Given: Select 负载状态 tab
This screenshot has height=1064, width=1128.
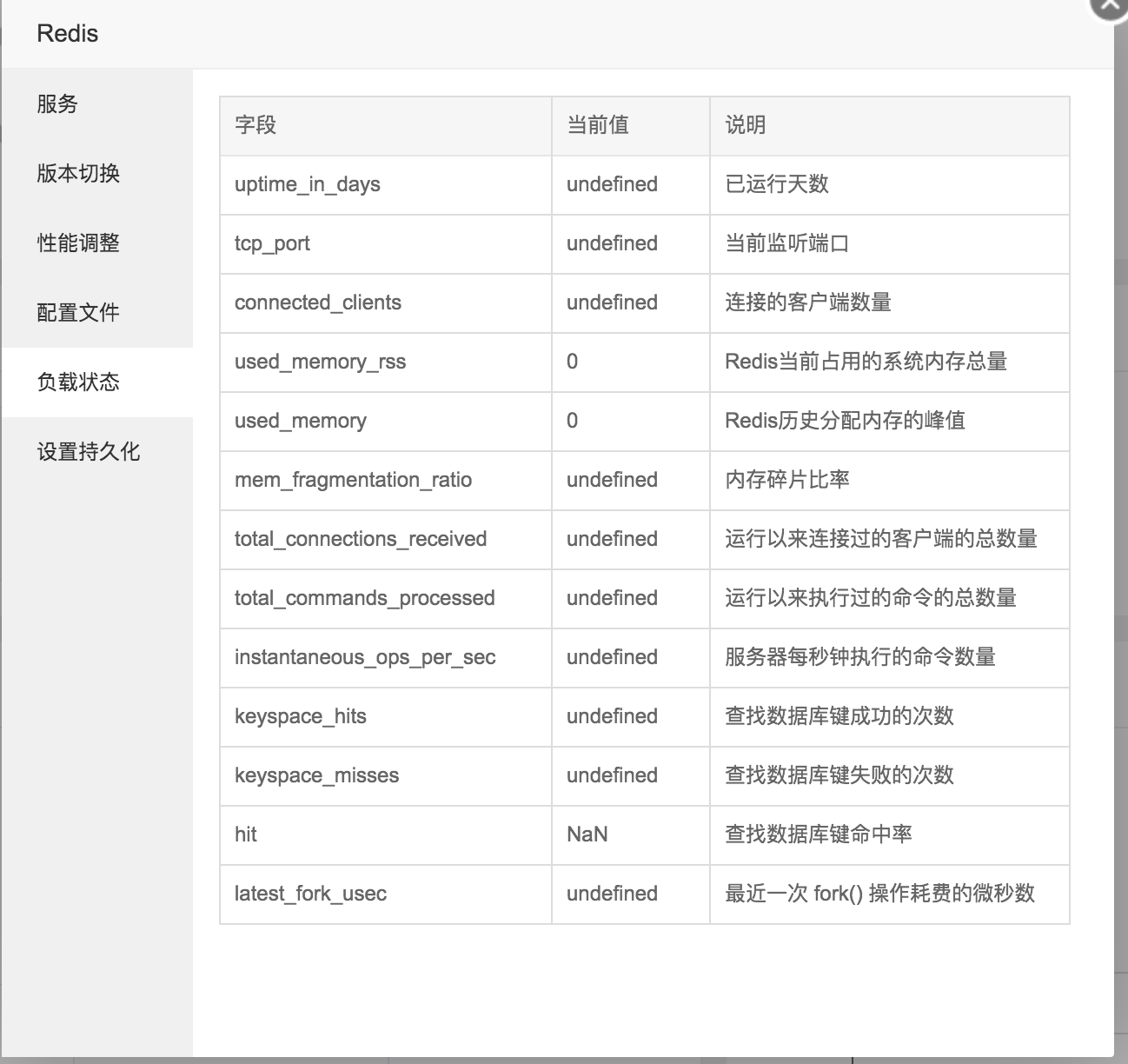Looking at the screenshot, I should point(96,382).
